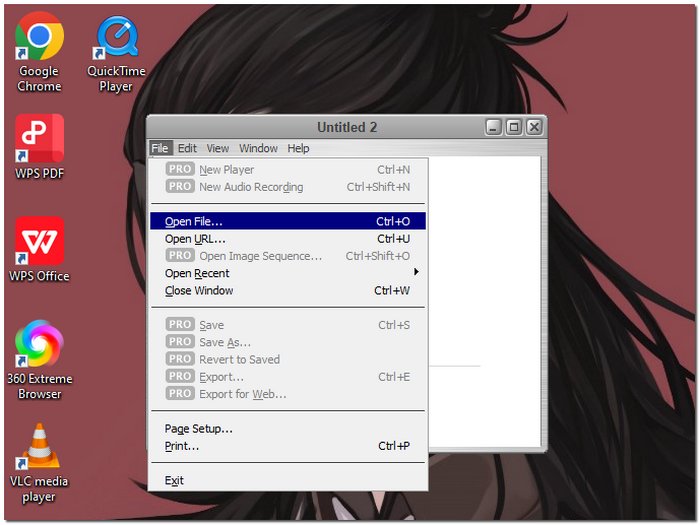Open the WPS PDF desktop icon
The image size is (700, 525).
click(39, 147)
